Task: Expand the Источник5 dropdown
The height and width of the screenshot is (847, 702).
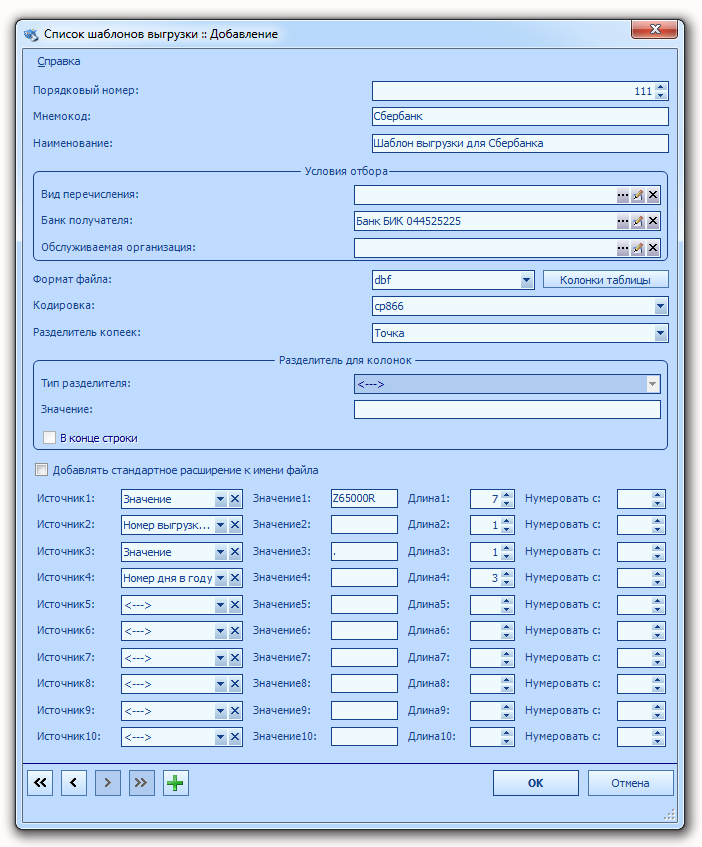Action: (220, 605)
